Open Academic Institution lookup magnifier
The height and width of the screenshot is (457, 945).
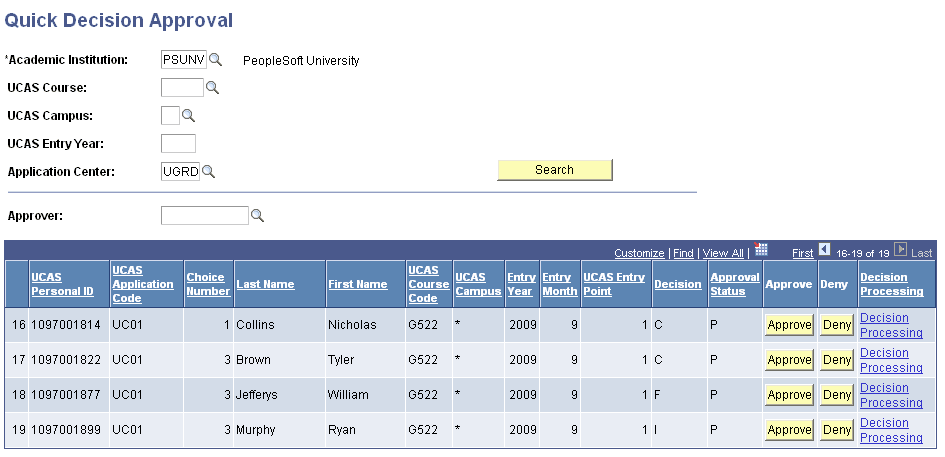[216, 60]
